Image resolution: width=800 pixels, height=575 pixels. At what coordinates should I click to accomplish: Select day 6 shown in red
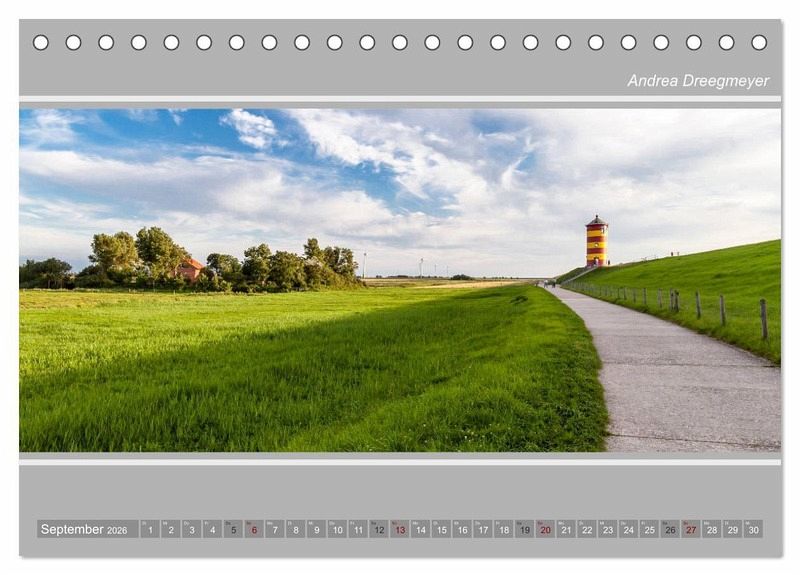[254, 529]
